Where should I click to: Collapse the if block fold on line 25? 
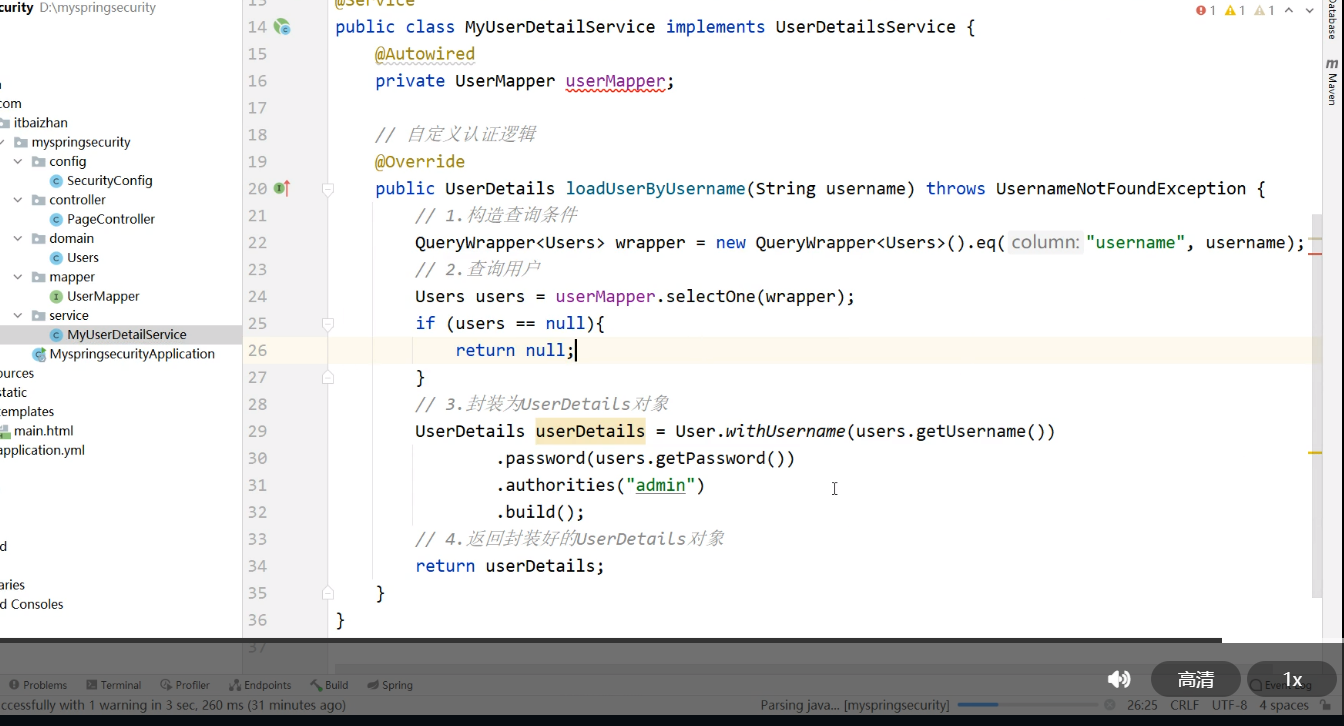tap(327, 323)
